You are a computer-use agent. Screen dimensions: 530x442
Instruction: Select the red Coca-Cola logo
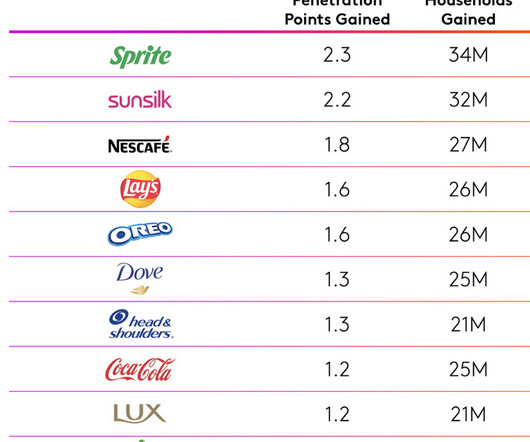140,369
